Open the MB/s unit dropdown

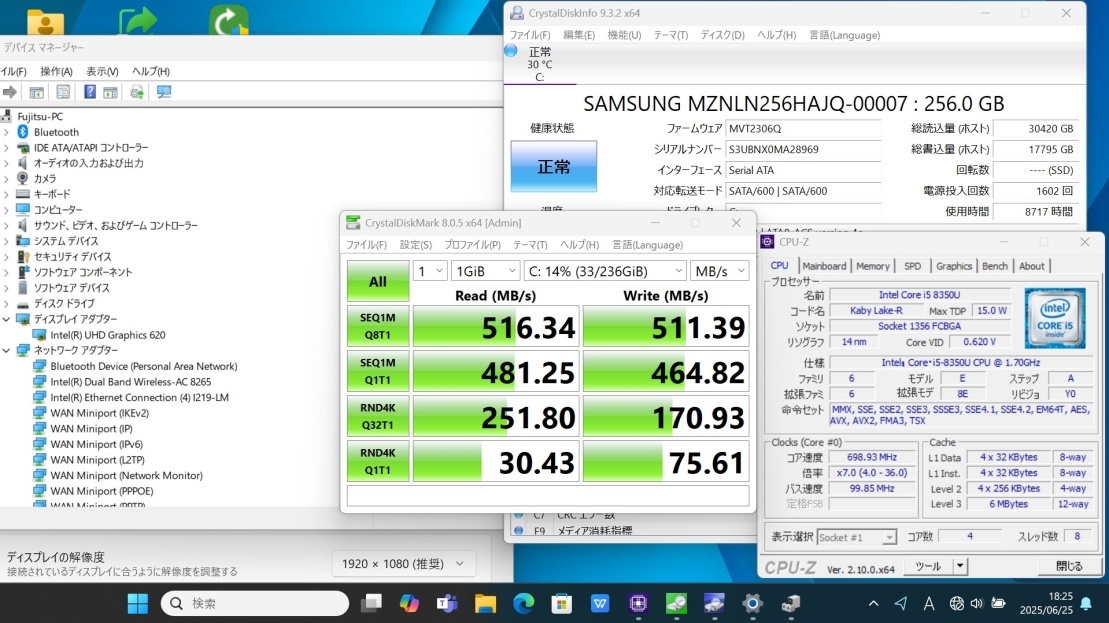pyautogui.click(x=719, y=271)
